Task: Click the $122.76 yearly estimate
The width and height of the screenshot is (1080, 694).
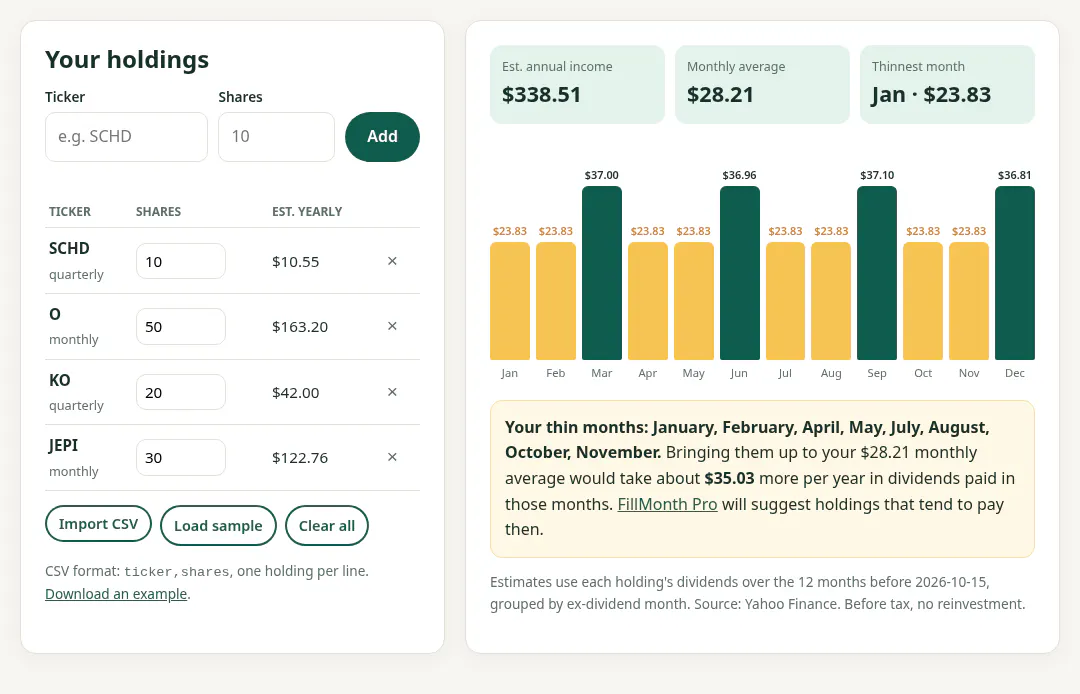Action: 300,458
